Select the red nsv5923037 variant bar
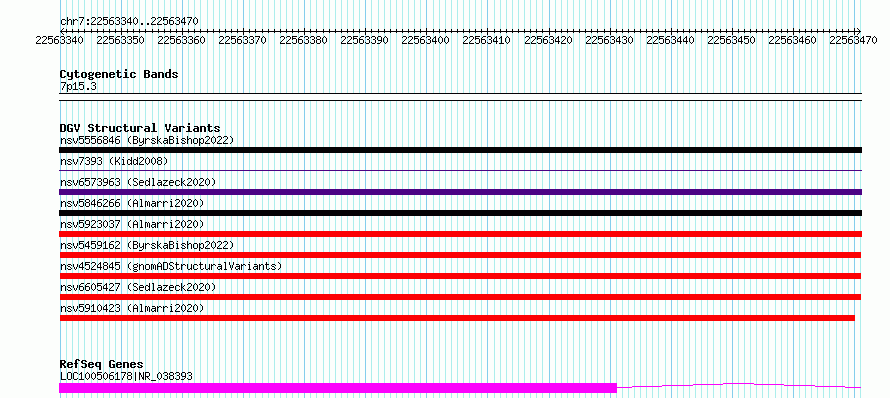This screenshot has width=890, height=398. 460,234
